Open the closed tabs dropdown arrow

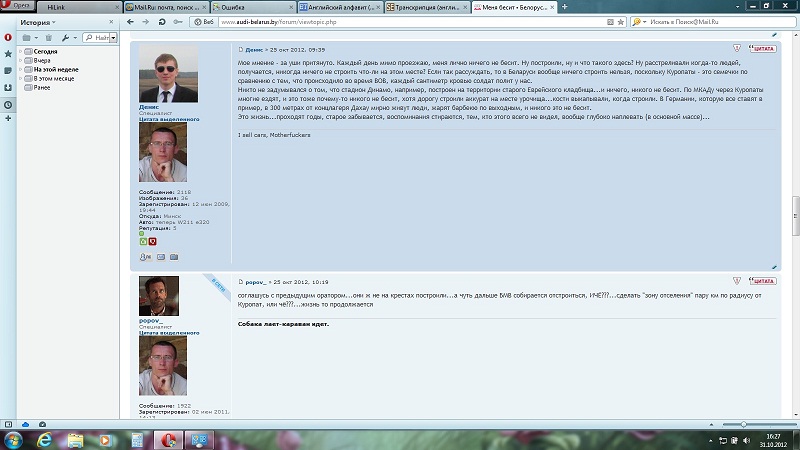point(737,7)
